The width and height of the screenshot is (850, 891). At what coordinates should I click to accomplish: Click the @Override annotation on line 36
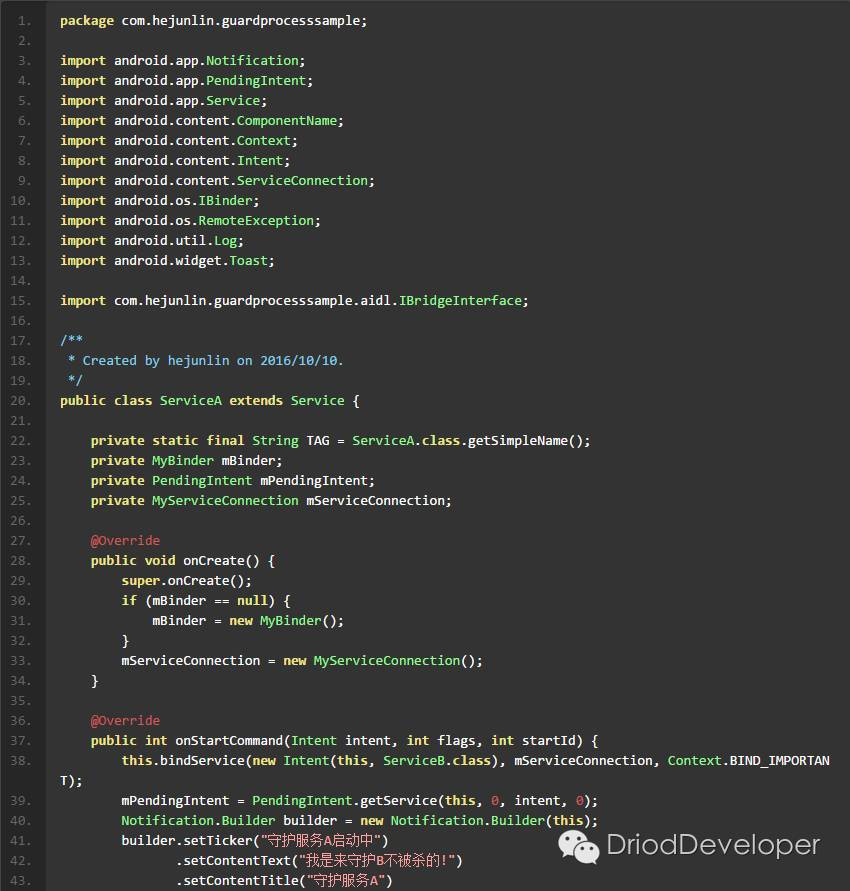tap(126, 721)
